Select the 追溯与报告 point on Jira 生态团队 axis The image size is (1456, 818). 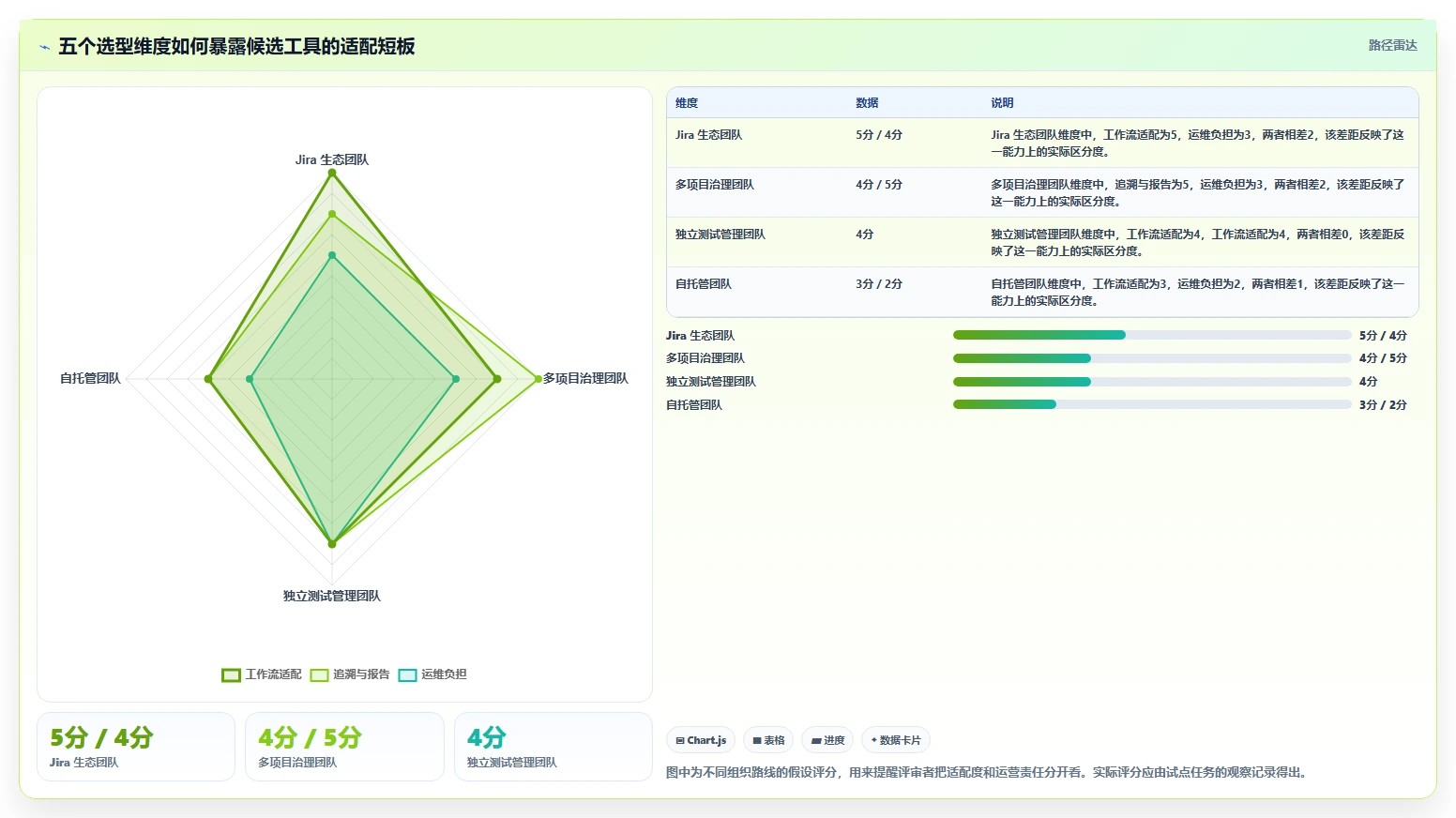click(x=332, y=215)
